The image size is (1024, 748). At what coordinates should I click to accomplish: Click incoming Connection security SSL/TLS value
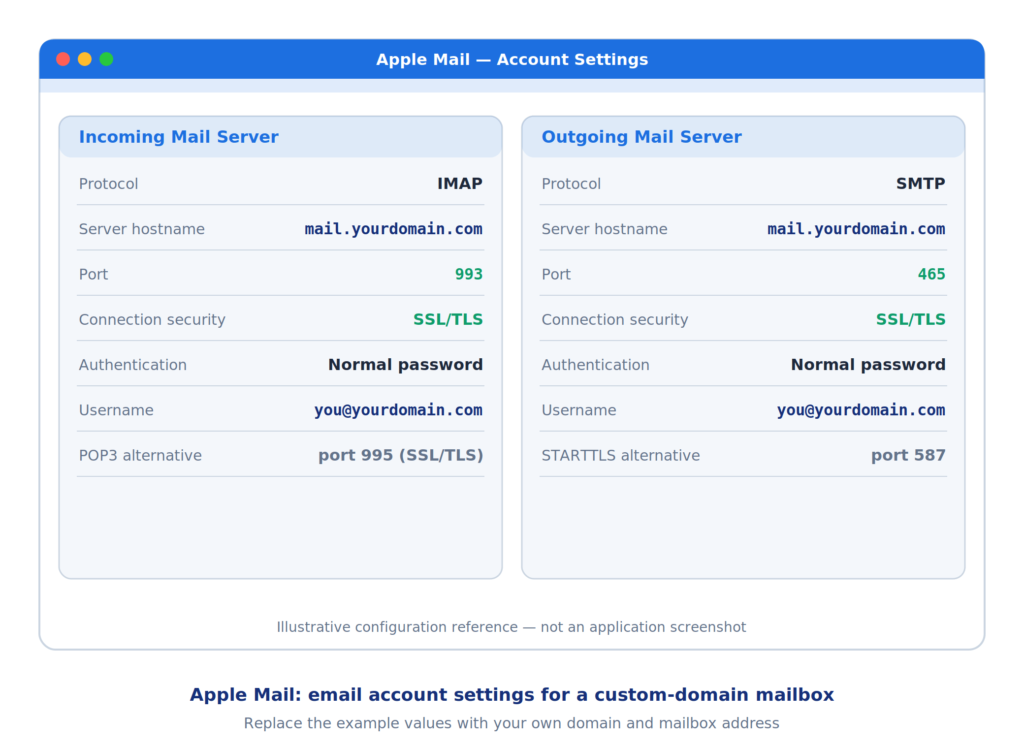click(x=448, y=319)
